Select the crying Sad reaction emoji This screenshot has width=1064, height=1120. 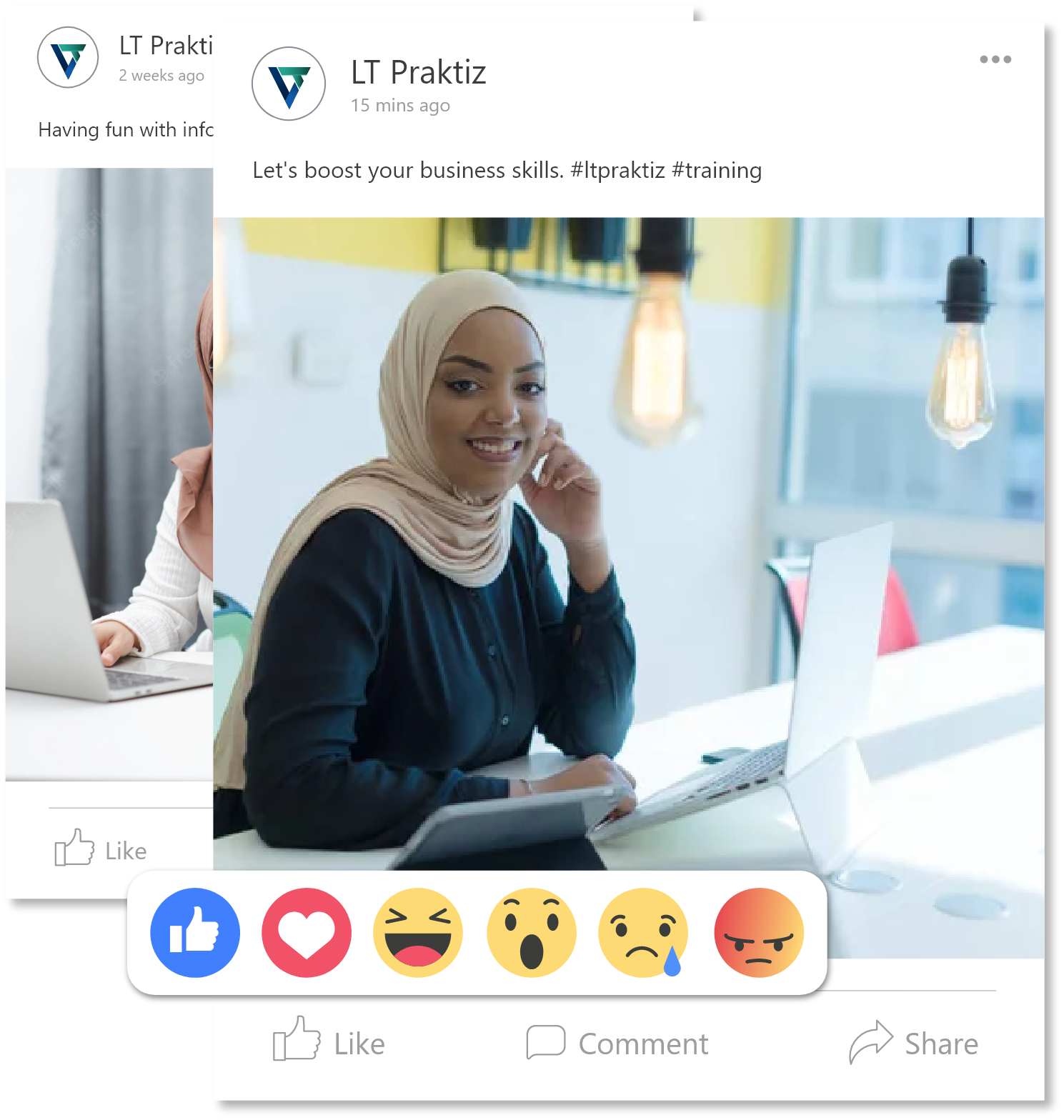pyautogui.click(x=643, y=932)
